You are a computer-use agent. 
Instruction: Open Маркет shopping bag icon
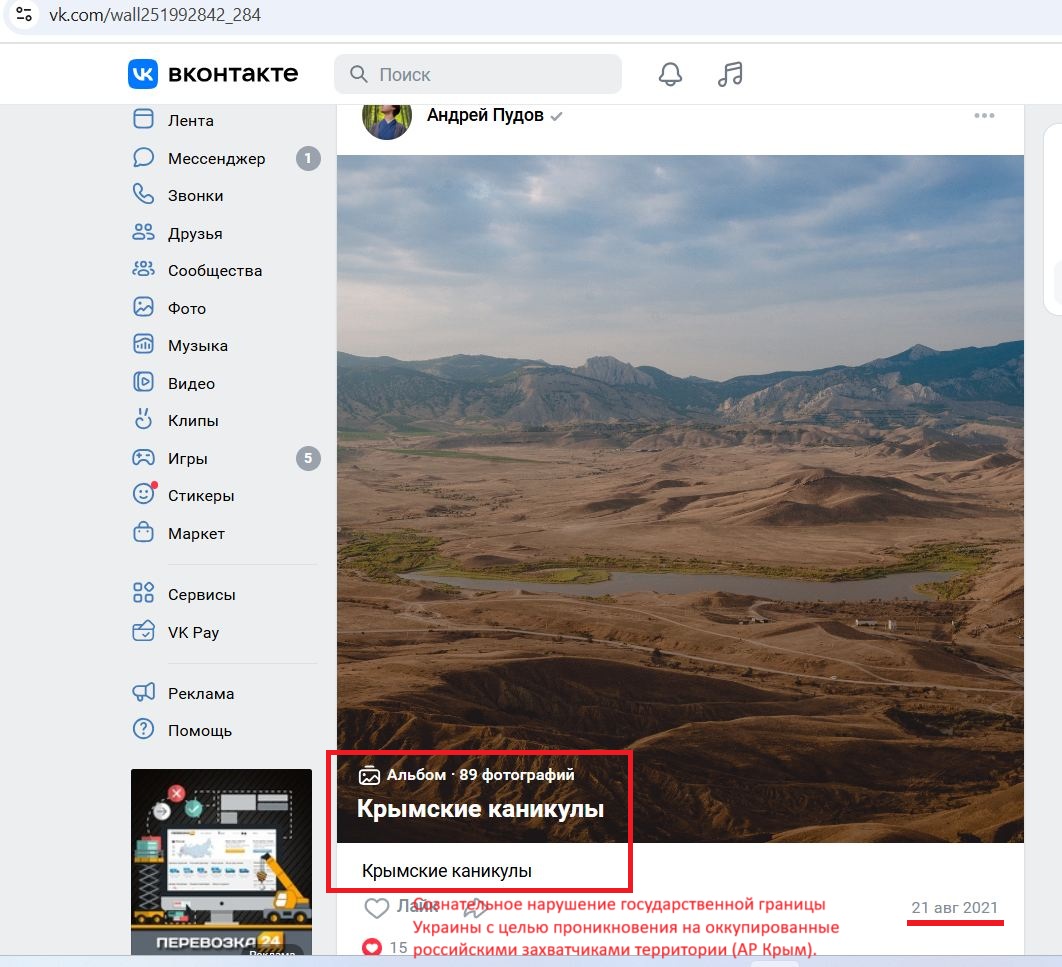tap(144, 532)
